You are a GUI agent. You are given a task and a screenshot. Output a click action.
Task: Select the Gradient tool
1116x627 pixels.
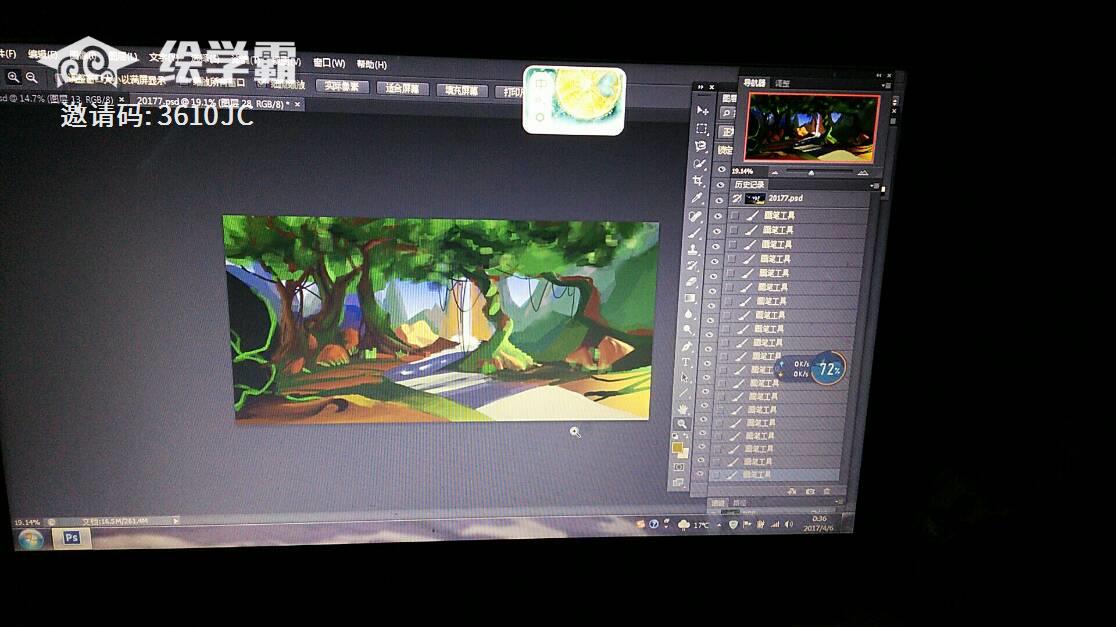[690, 297]
